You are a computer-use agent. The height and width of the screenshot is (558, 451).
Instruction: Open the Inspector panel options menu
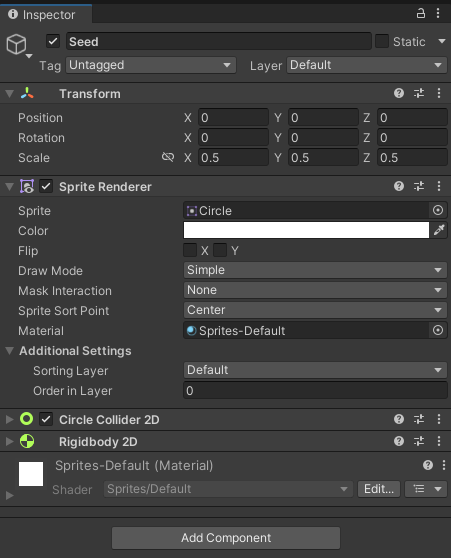[x=438, y=14]
